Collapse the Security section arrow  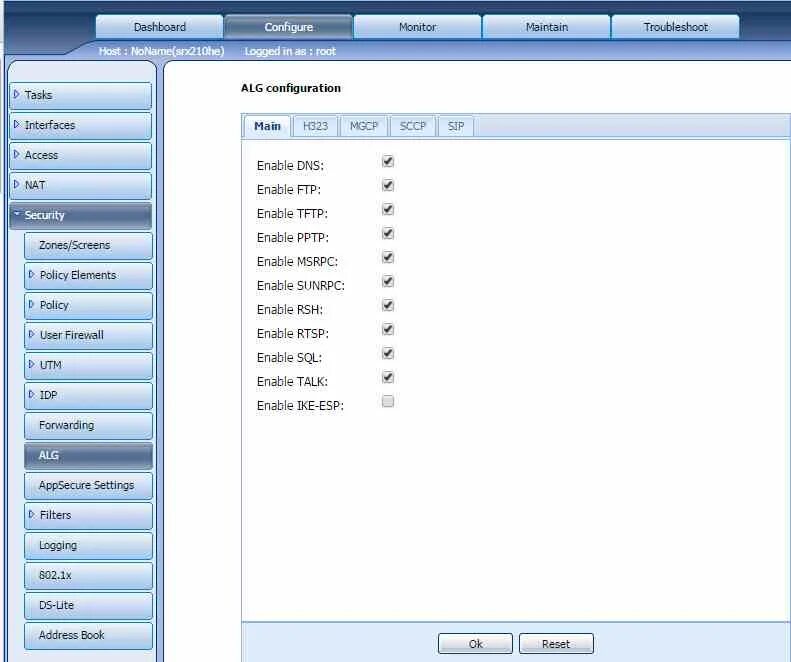pyautogui.click(x=17, y=214)
